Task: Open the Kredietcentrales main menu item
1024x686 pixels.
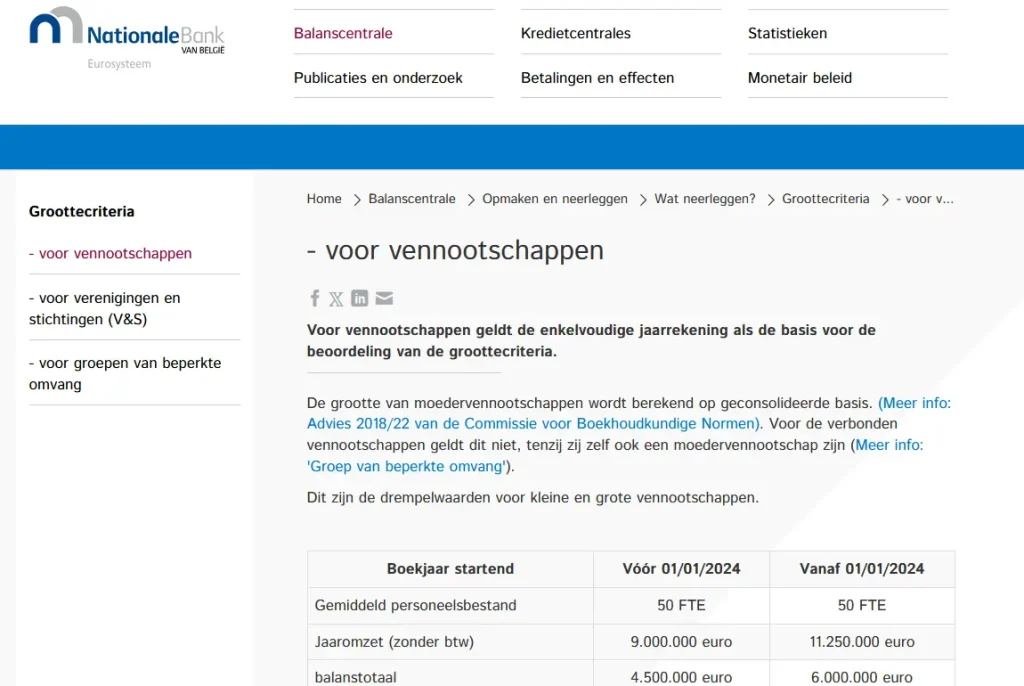Action: [x=575, y=33]
